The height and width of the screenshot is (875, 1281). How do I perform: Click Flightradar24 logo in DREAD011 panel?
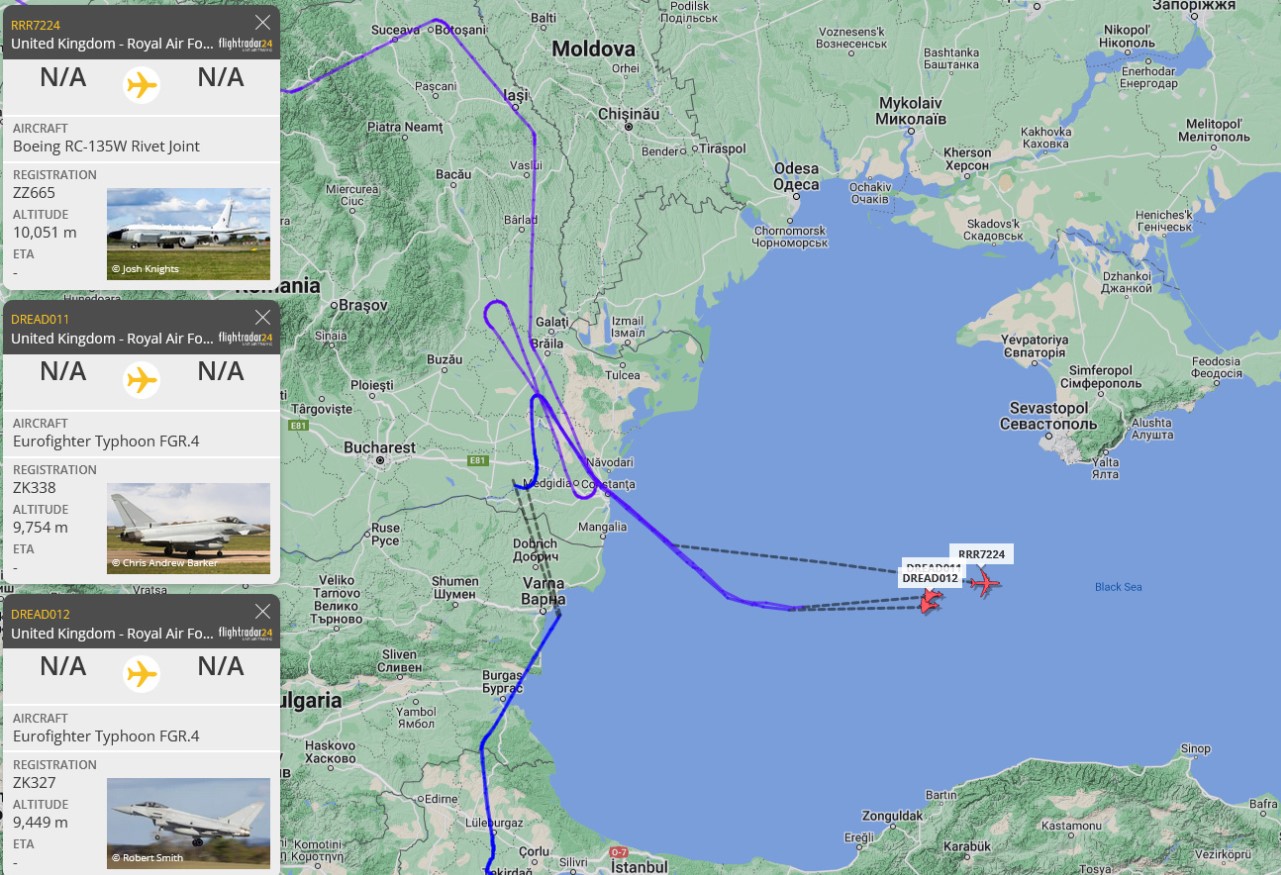pos(245,339)
